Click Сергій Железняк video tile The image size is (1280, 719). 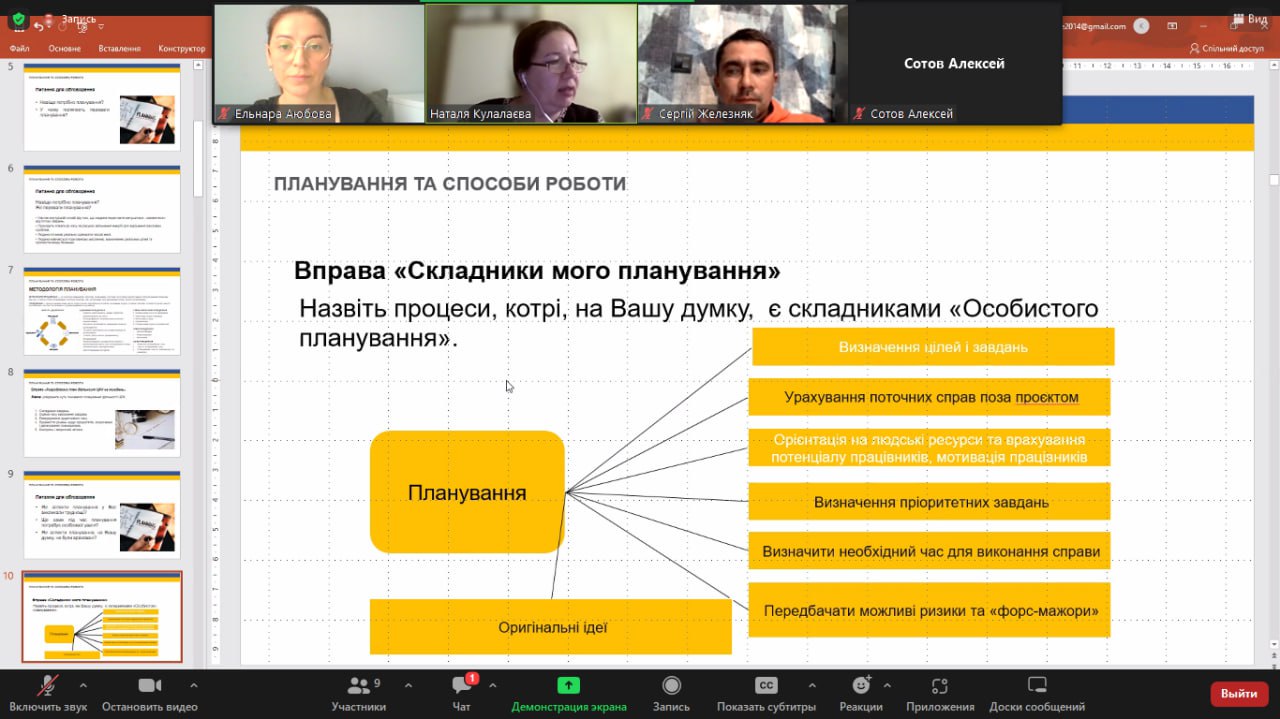[x=743, y=63]
